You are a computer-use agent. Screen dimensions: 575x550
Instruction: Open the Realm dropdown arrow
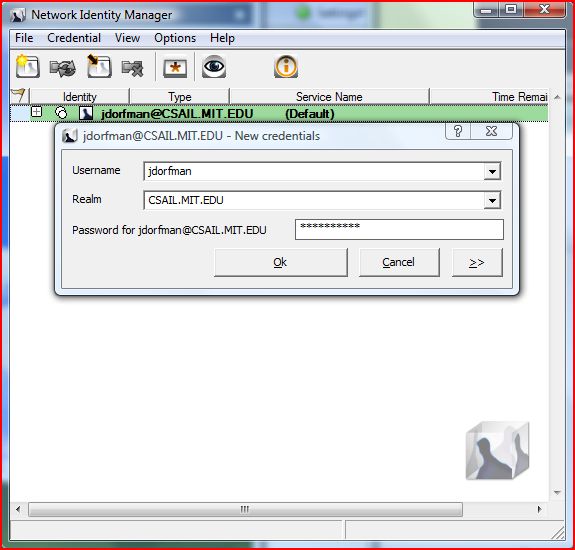pyautogui.click(x=492, y=200)
